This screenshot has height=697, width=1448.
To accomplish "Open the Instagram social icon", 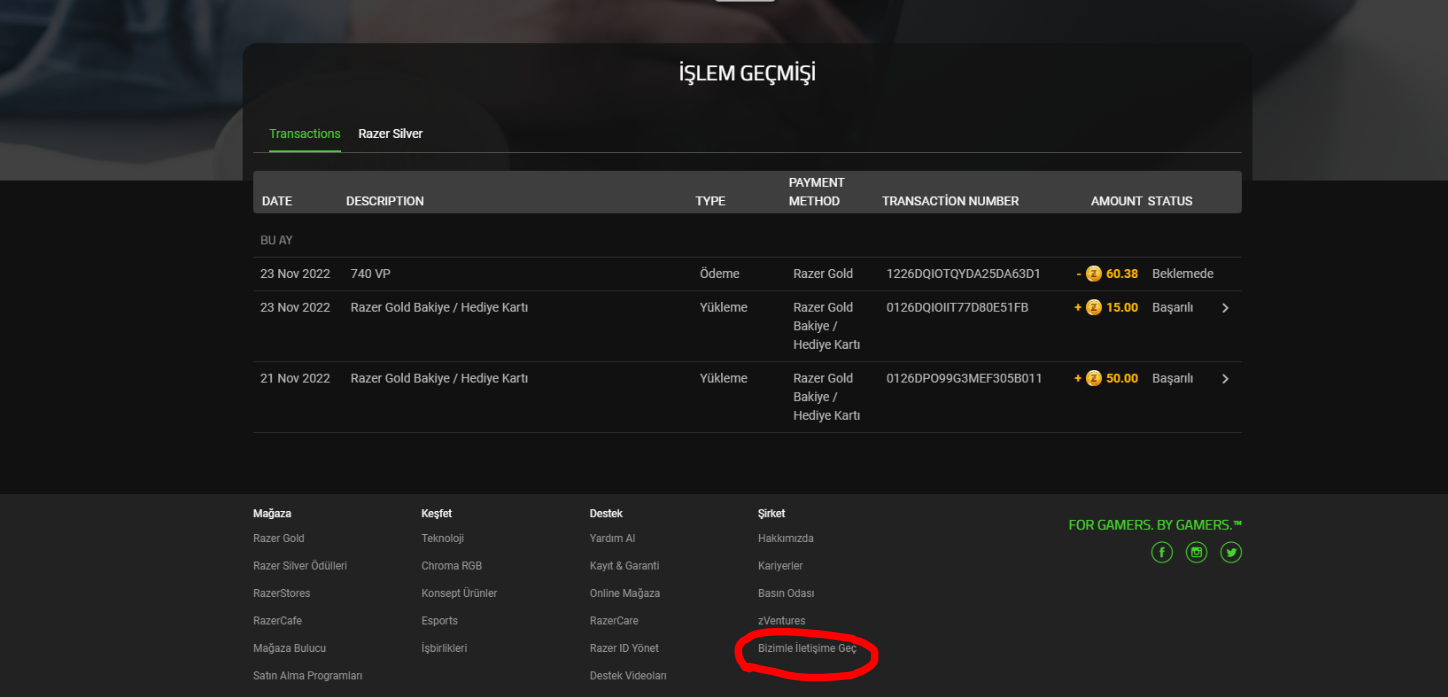I will 1196,552.
